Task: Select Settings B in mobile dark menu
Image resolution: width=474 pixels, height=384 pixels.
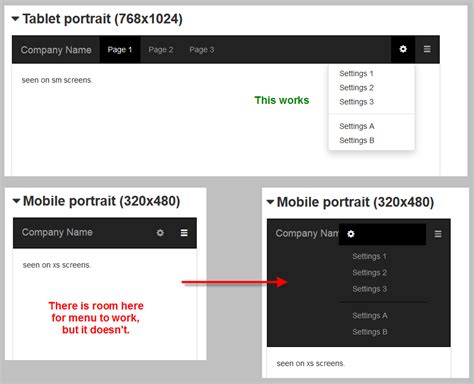Action: pyautogui.click(x=370, y=332)
